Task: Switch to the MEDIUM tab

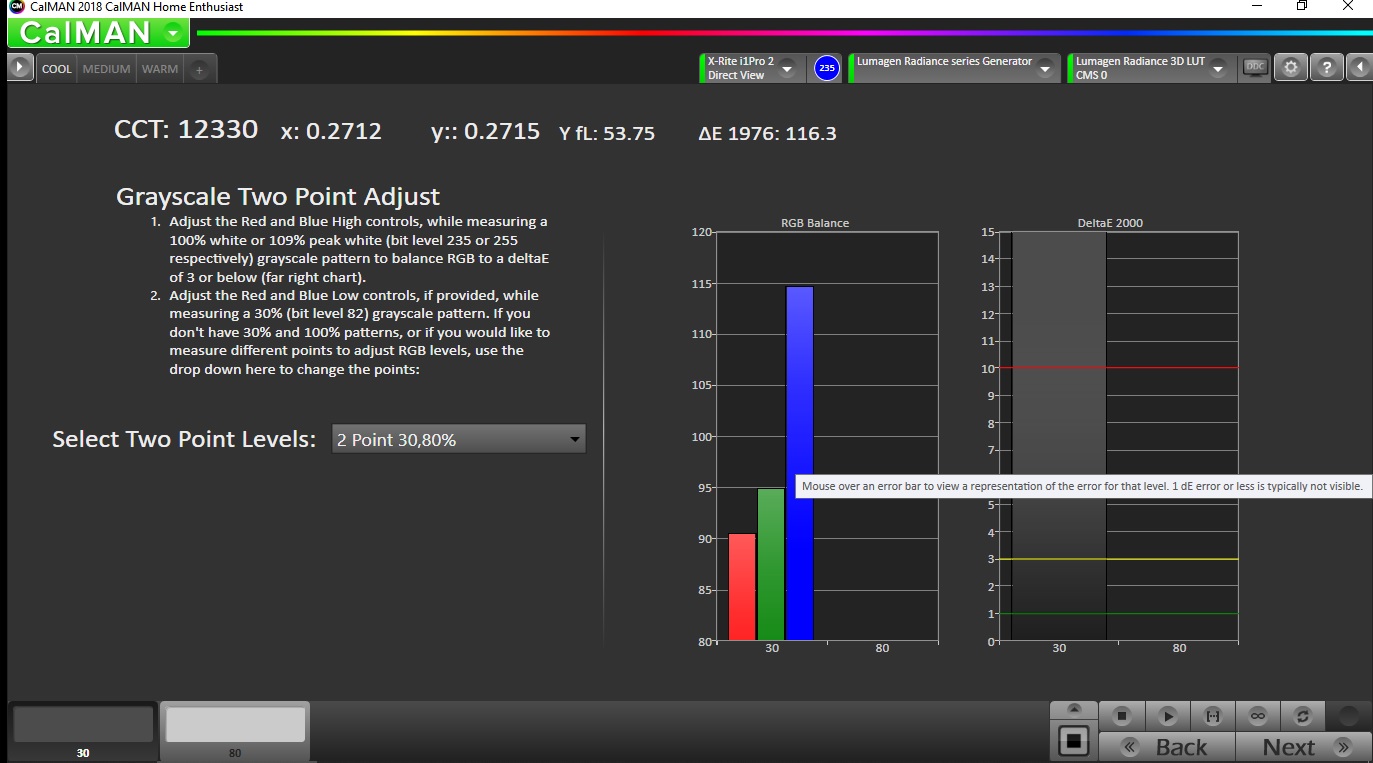Action: click(106, 69)
